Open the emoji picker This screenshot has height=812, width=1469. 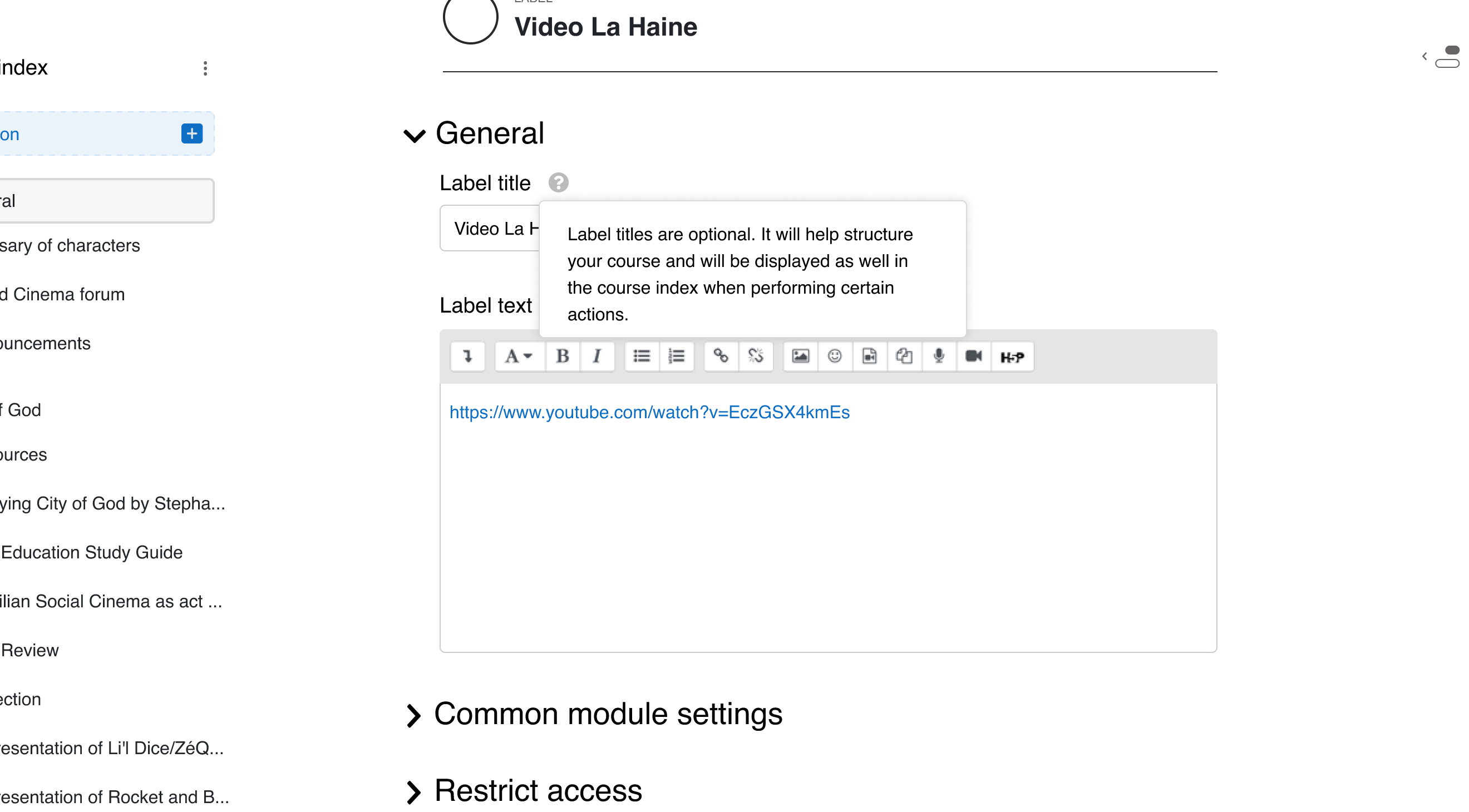(x=835, y=356)
